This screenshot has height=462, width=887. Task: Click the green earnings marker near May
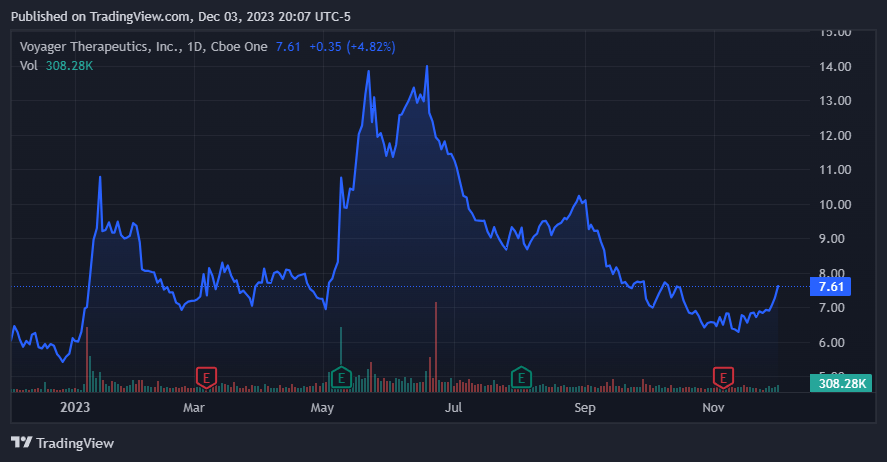coord(341,377)
